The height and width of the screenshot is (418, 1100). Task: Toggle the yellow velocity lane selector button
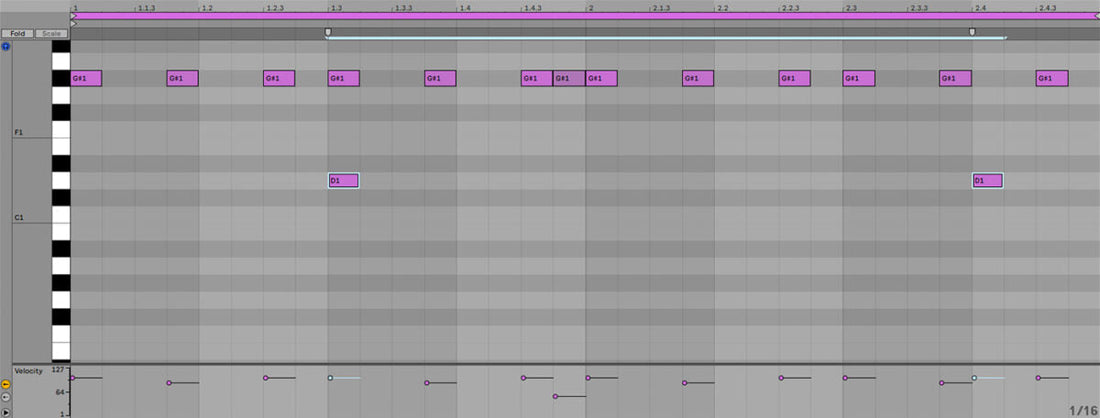point(6,384)
